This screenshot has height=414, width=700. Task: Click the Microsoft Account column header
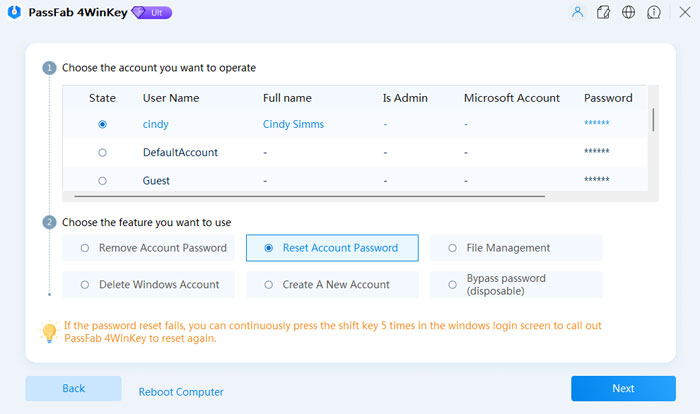click(512, 98)
